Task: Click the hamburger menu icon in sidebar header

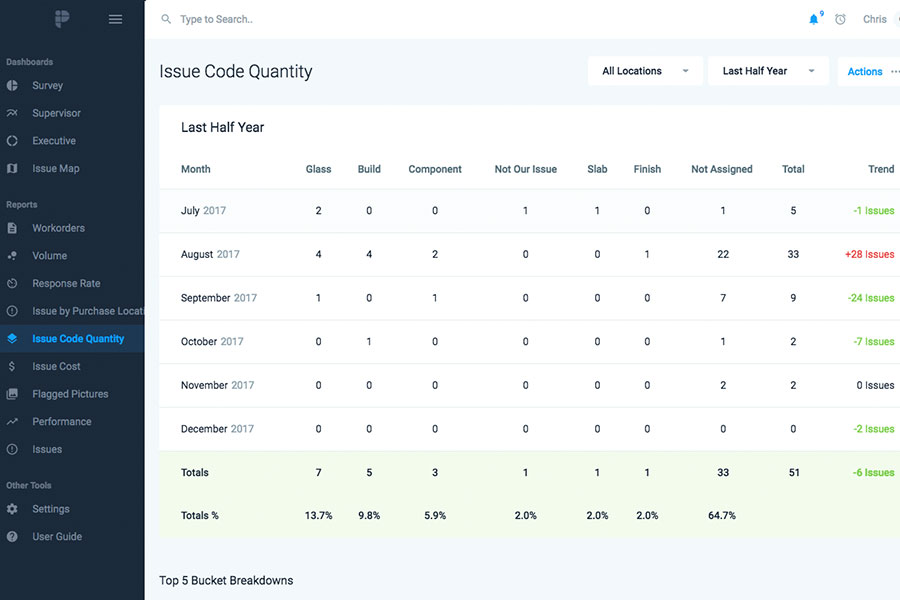Action: [x=115, y=19]
